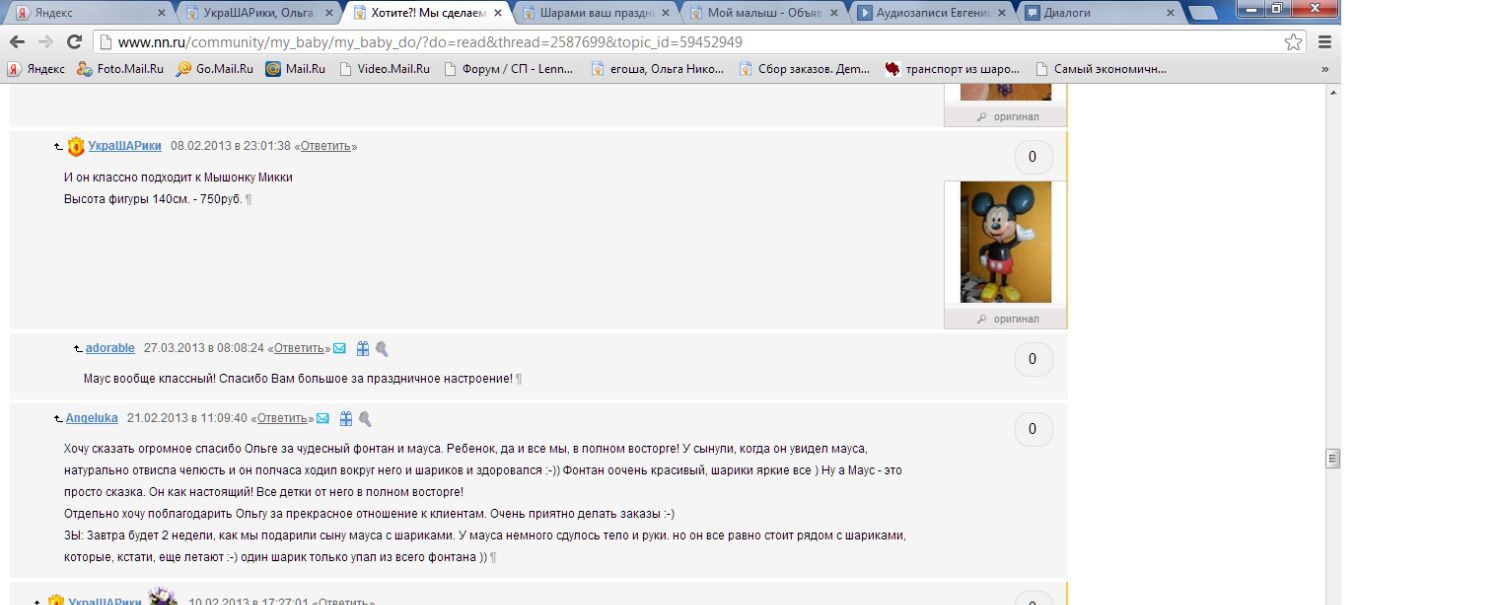
Task: Open the транспорт из шаро... bookmark
Action: coord(953,69)
